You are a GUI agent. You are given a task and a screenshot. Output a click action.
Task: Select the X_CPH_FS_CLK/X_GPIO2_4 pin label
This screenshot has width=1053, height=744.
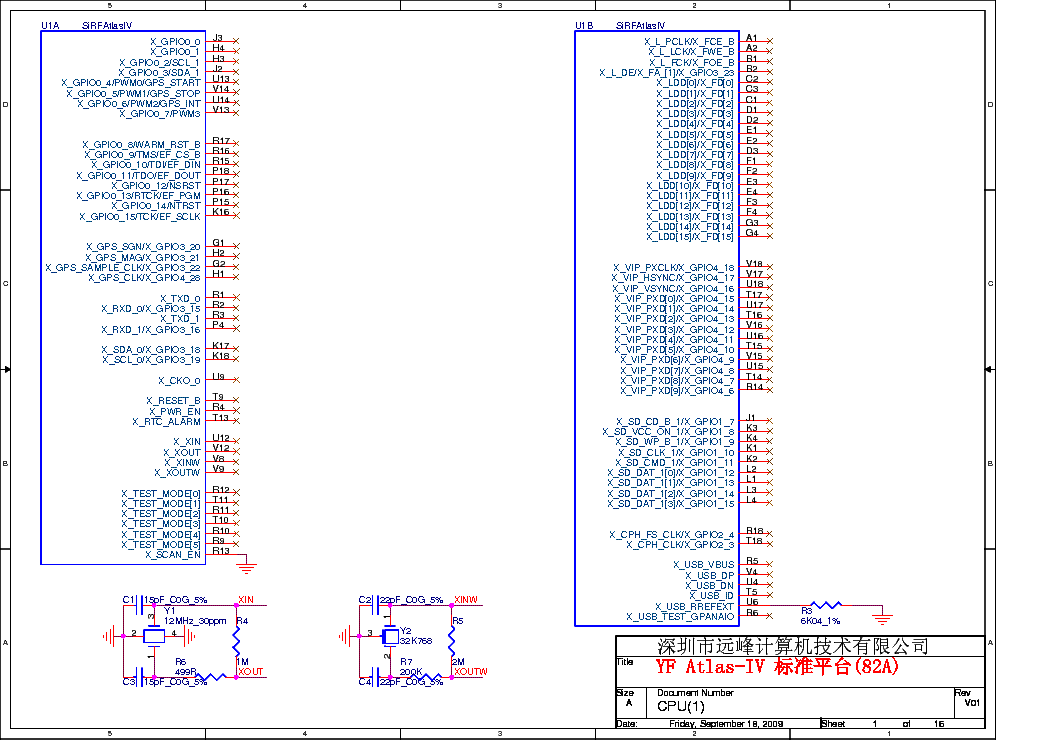point(672,534)
